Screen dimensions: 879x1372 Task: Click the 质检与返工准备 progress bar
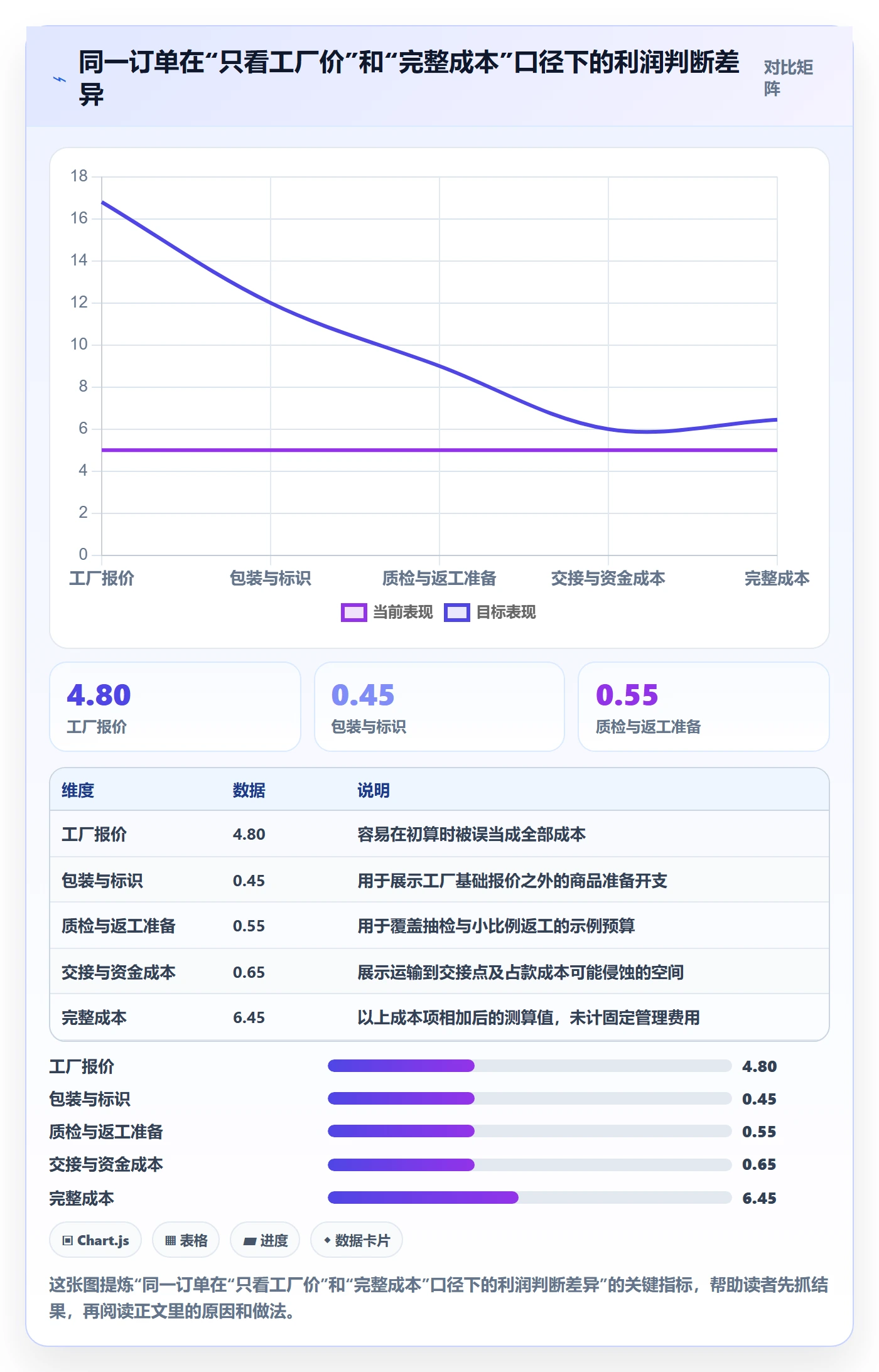tap(530, 1131)
